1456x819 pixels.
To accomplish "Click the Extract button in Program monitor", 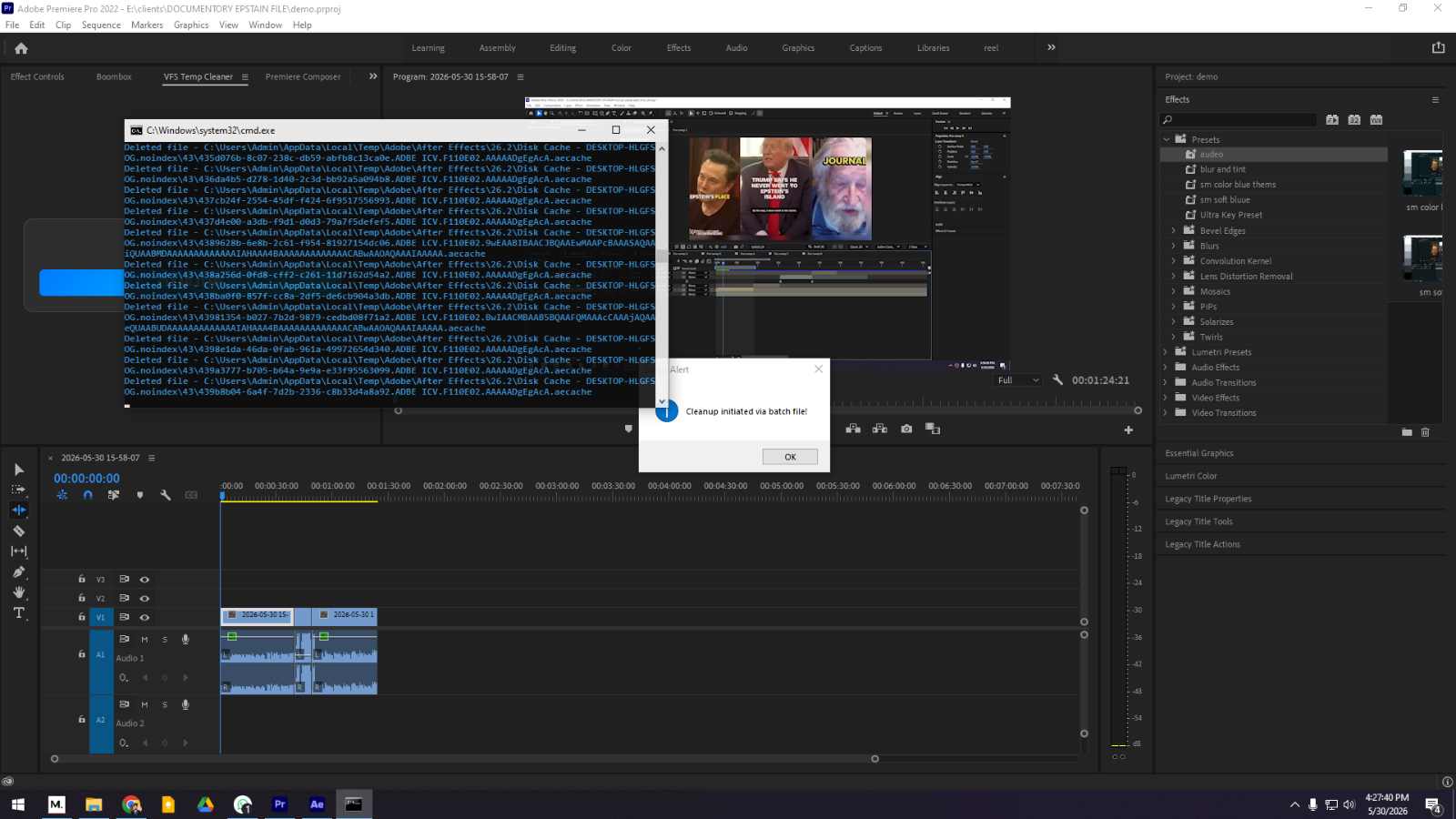I will point(880,429).
